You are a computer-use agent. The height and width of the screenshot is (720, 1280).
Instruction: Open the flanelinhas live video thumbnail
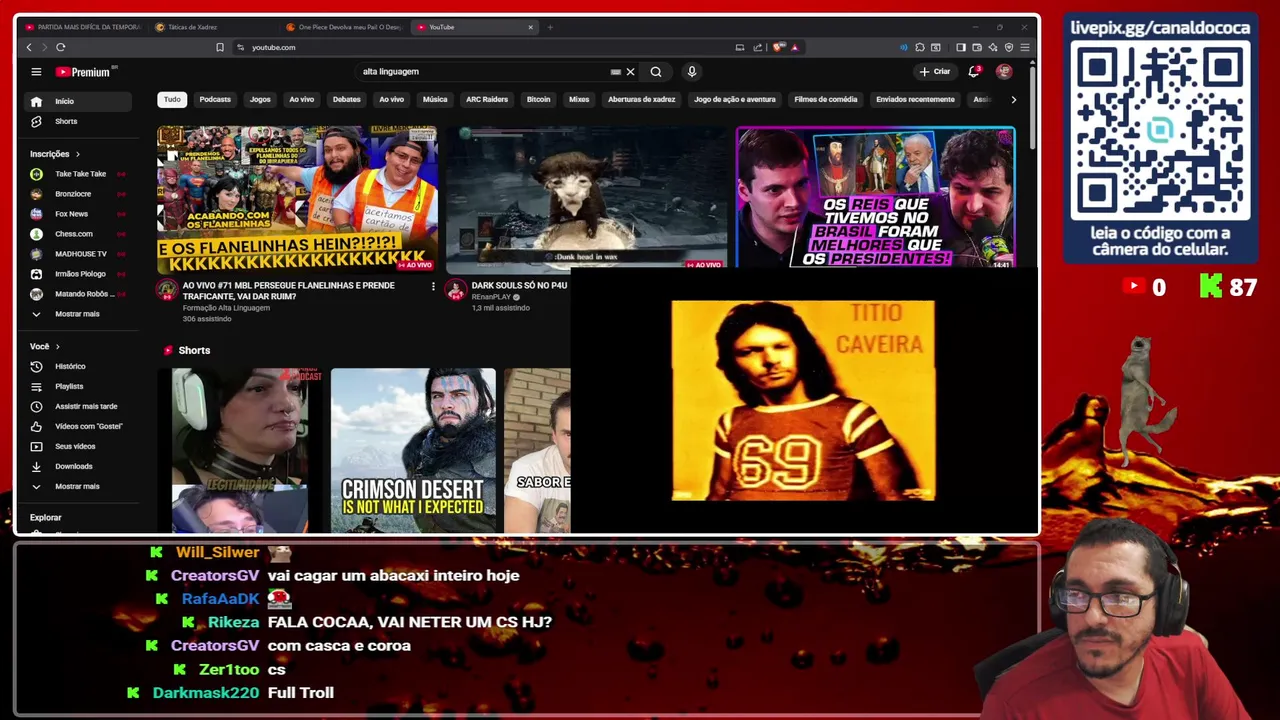(297, 199)
